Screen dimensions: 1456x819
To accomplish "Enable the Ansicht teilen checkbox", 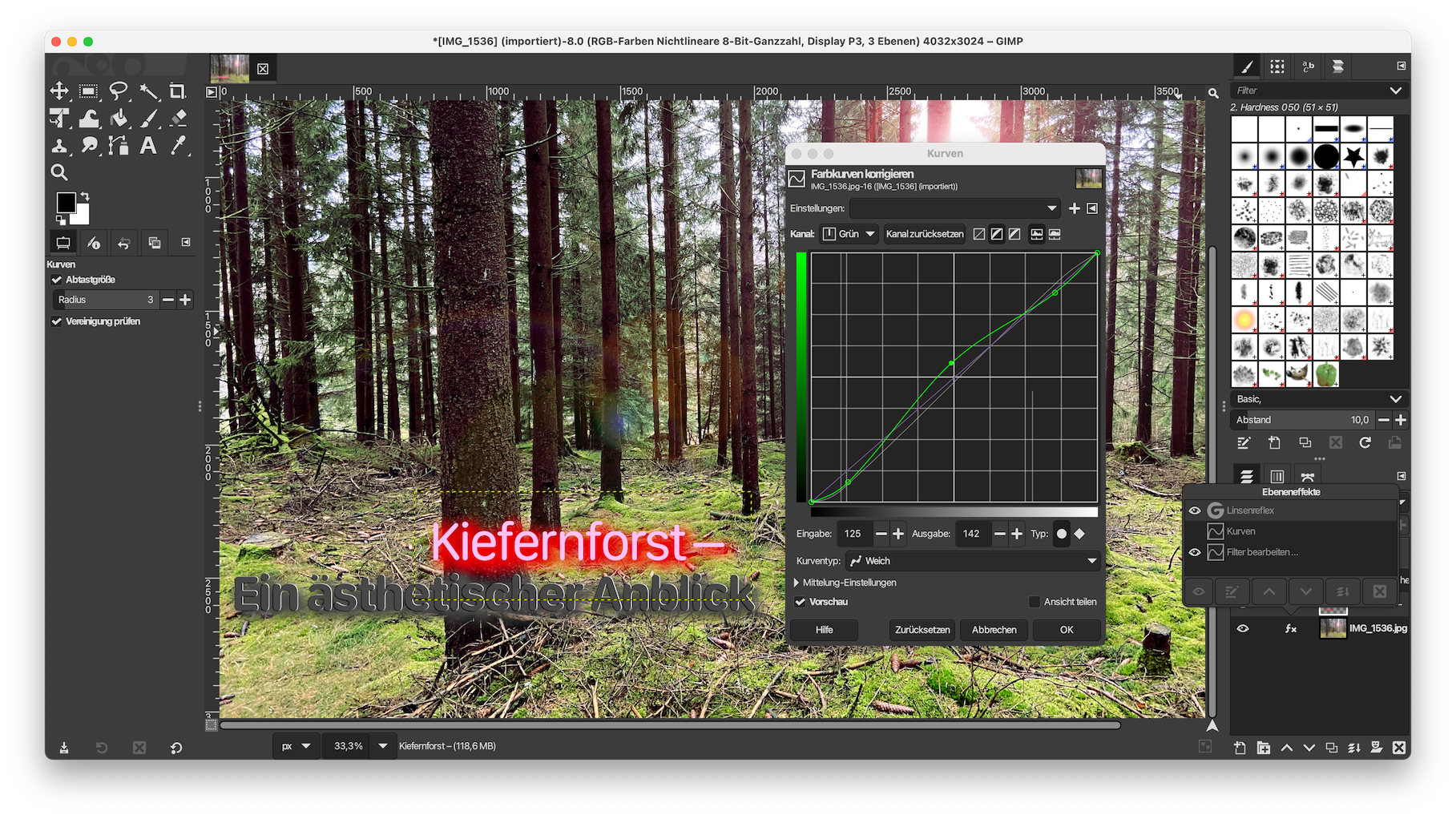I will point(1035,602).
